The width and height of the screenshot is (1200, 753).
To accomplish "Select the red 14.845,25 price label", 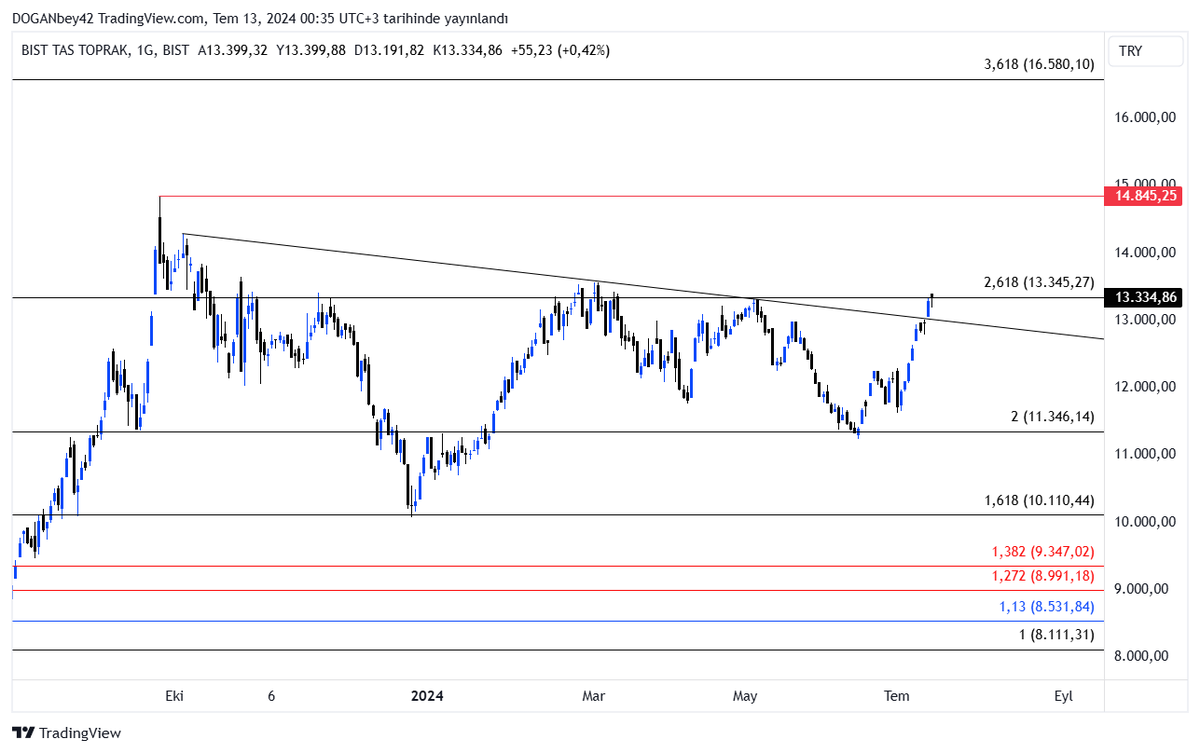I will 1143,196.
